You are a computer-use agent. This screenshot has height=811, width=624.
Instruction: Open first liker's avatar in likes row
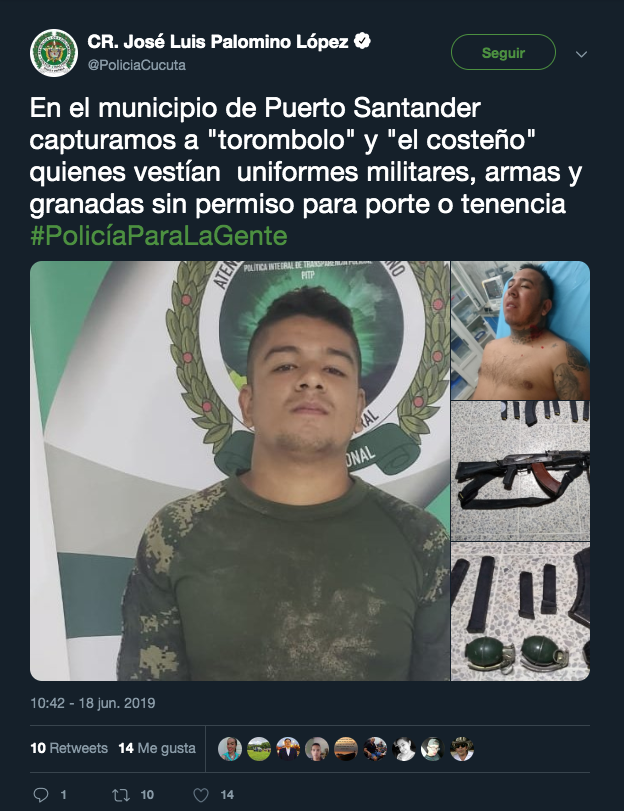230,748
